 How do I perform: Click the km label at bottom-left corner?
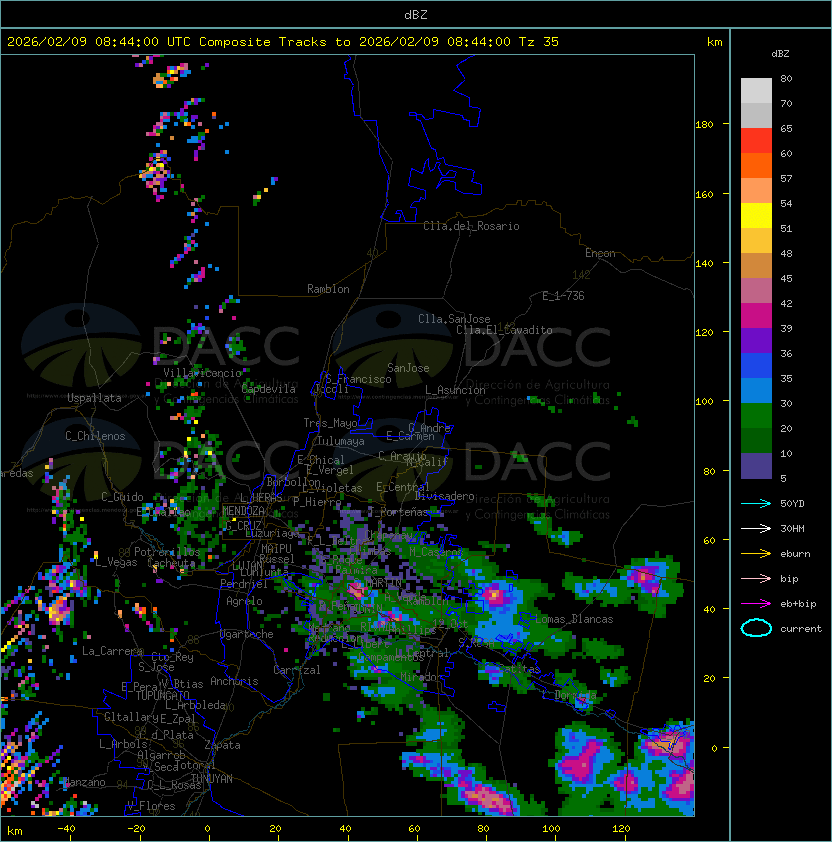[x=15, y=831]
